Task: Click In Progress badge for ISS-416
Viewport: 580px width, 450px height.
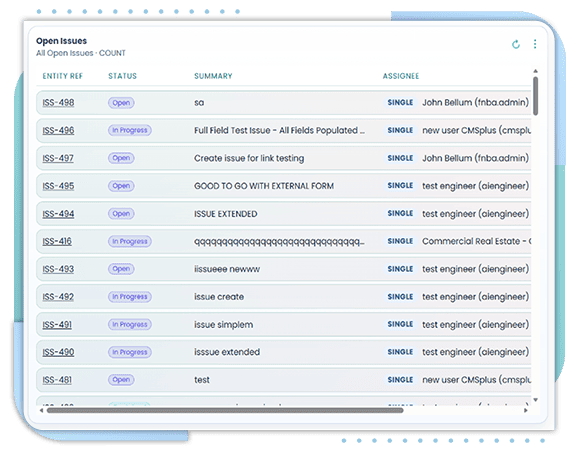Action: (130, 241)
